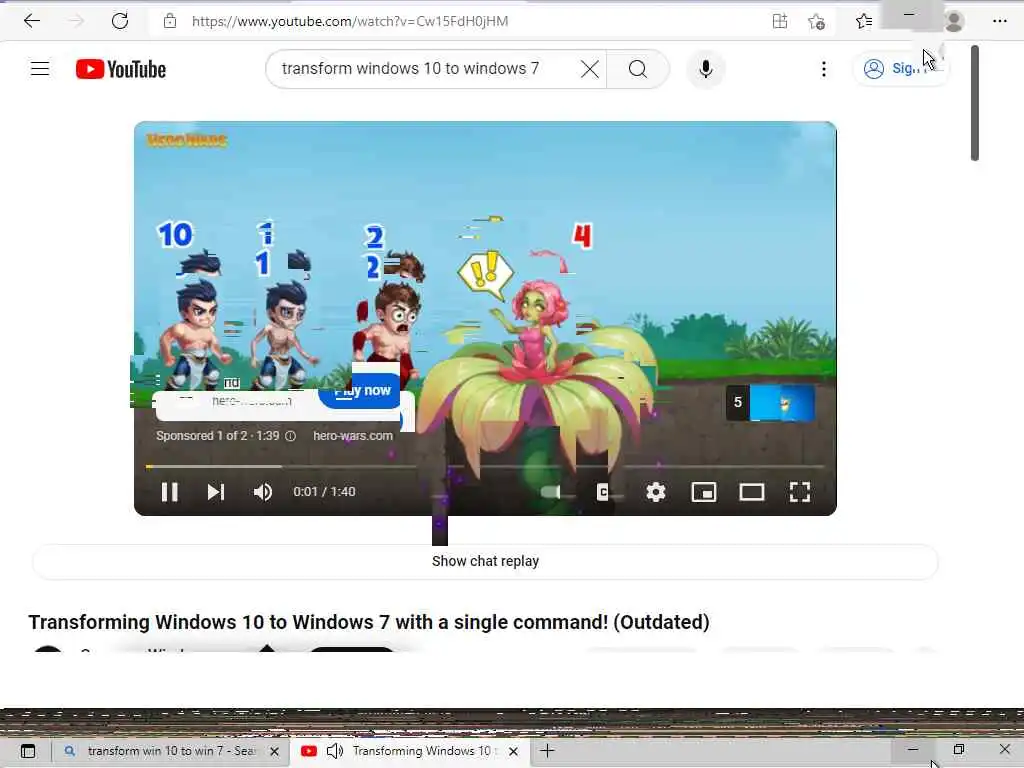Click the skip ad countdown thumbnail
This screenshot has height=768, width=1024.
coord(771,402)
